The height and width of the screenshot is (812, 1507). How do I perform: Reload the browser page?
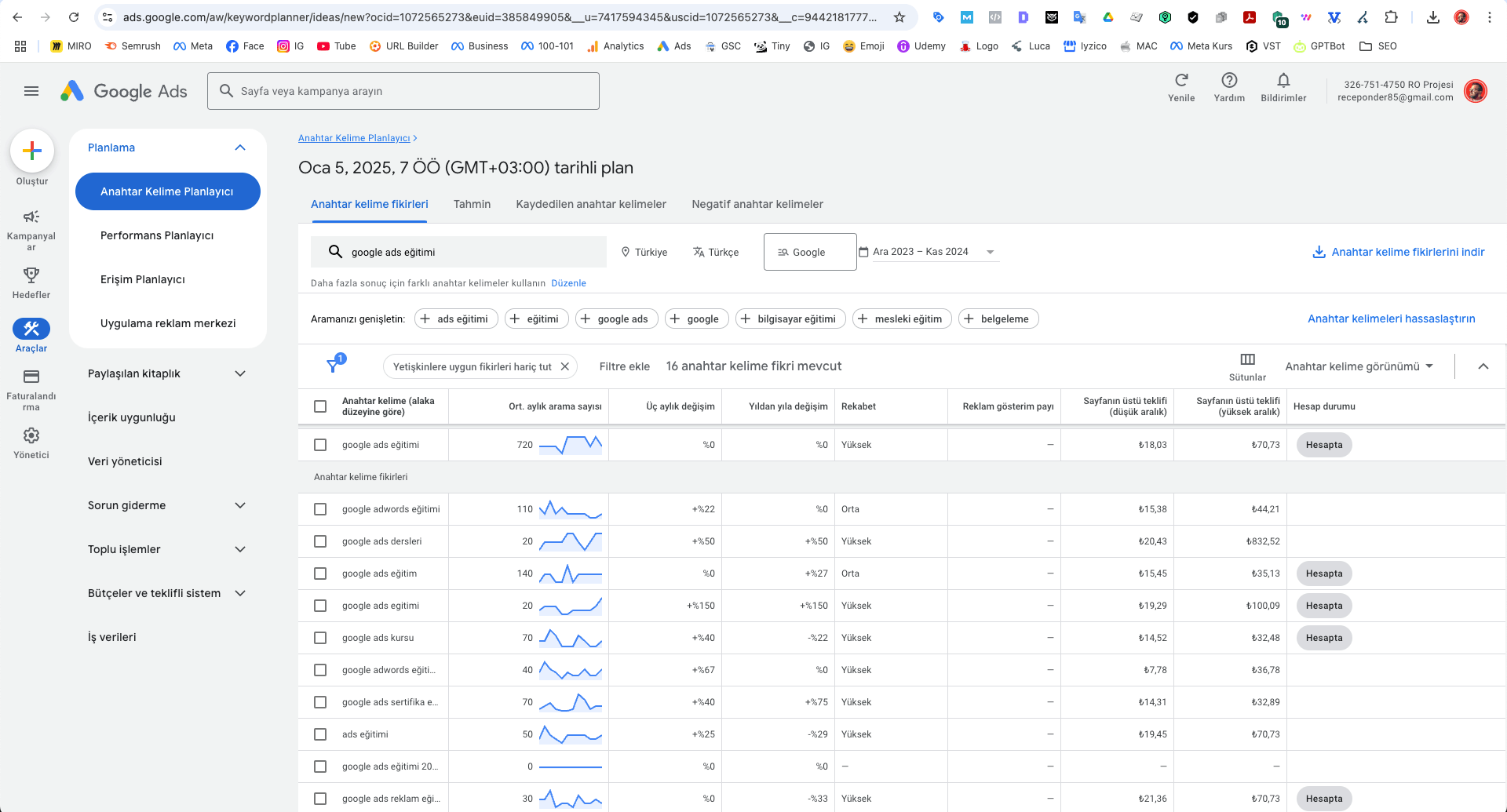click(x=74, y=17)
